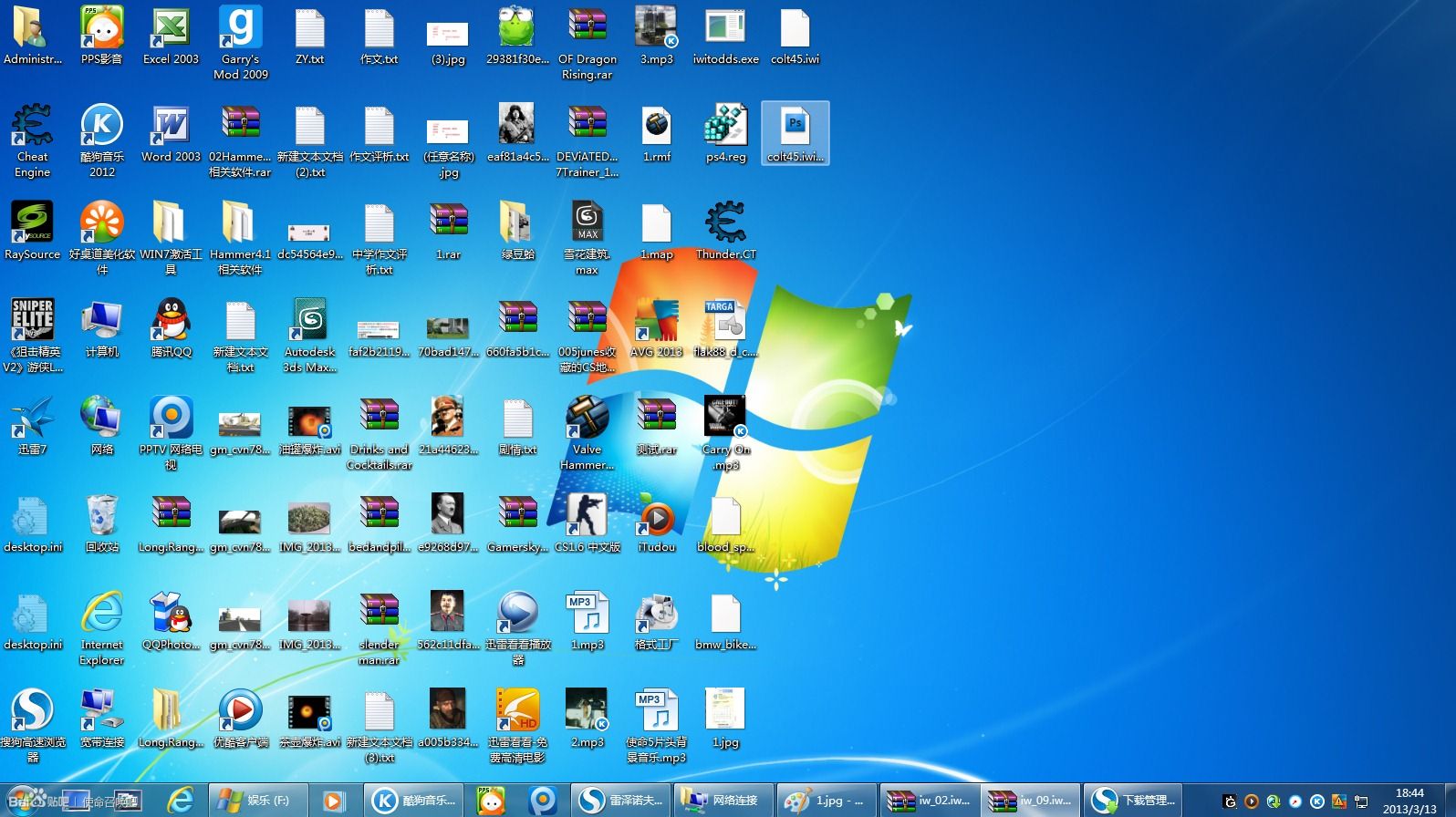Viewport: 1456px width, 817px height.
Task: Open the WIN7激活工具 folder
Action: pos(171,238)
